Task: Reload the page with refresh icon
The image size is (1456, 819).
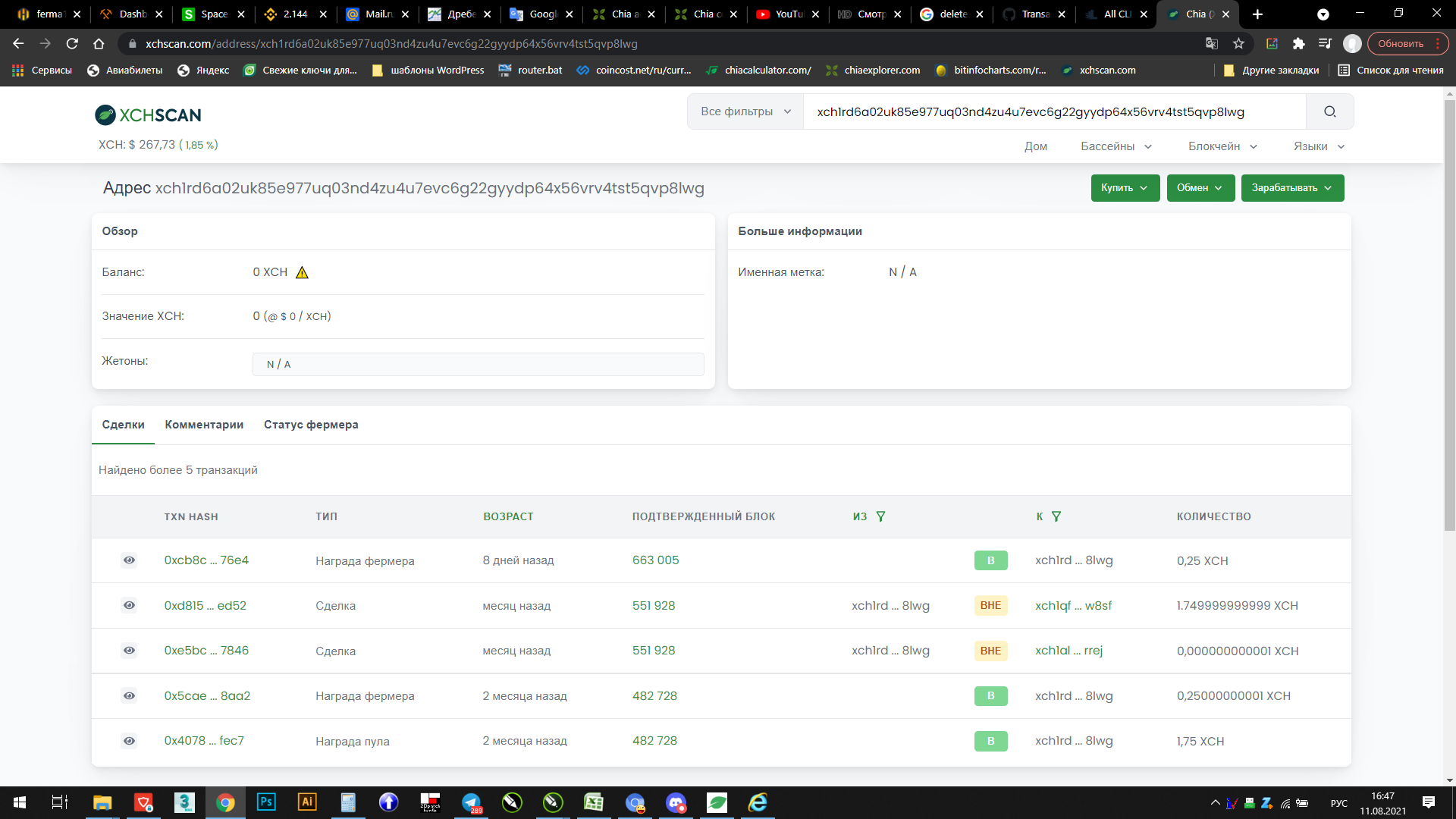Action: (72, 44)
